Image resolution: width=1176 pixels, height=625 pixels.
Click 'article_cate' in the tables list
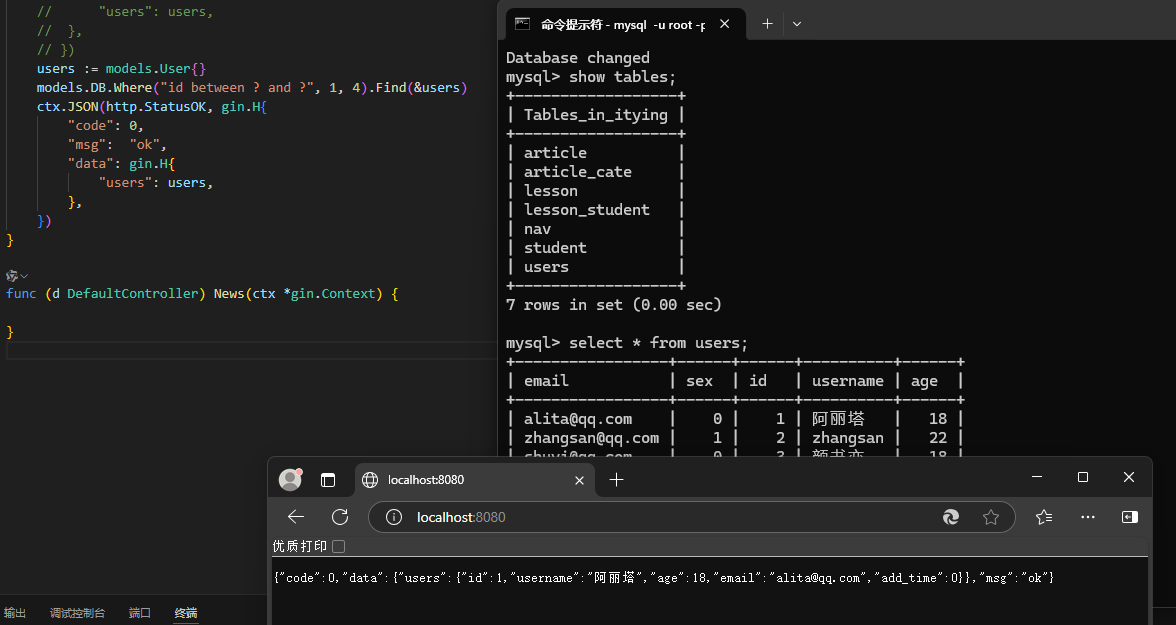pos(578,172)
